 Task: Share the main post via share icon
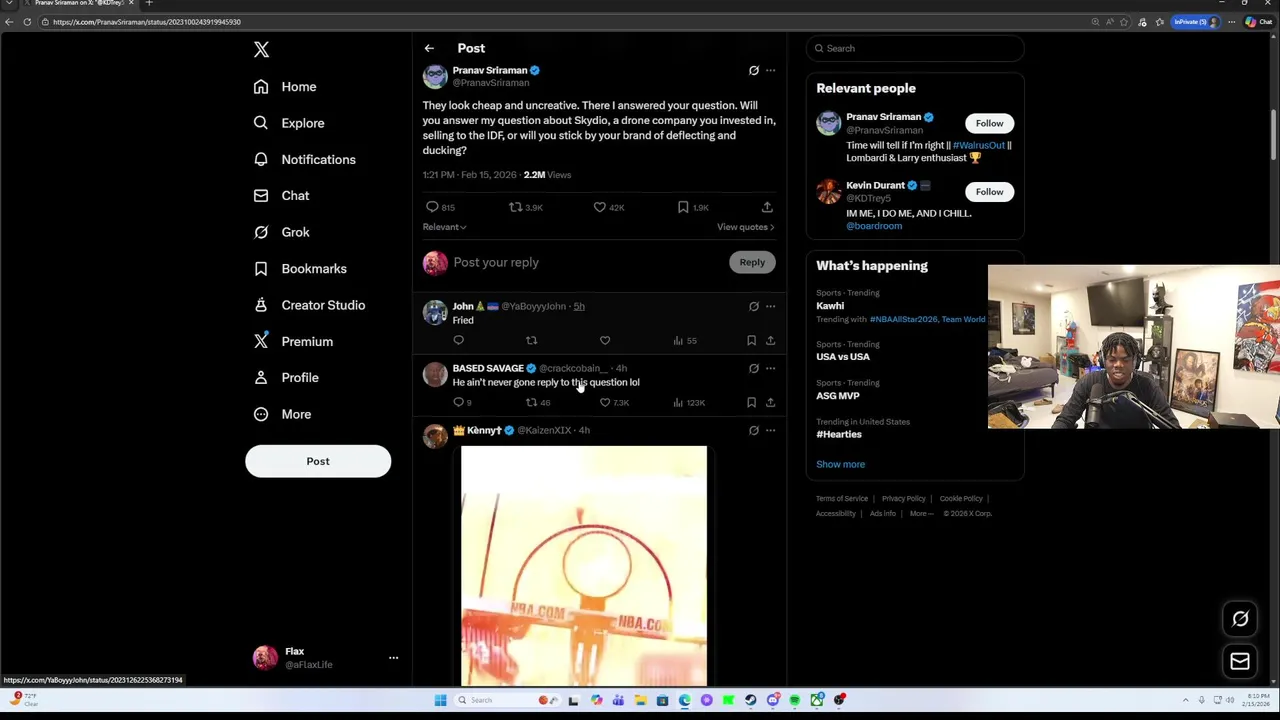(767, 207)
